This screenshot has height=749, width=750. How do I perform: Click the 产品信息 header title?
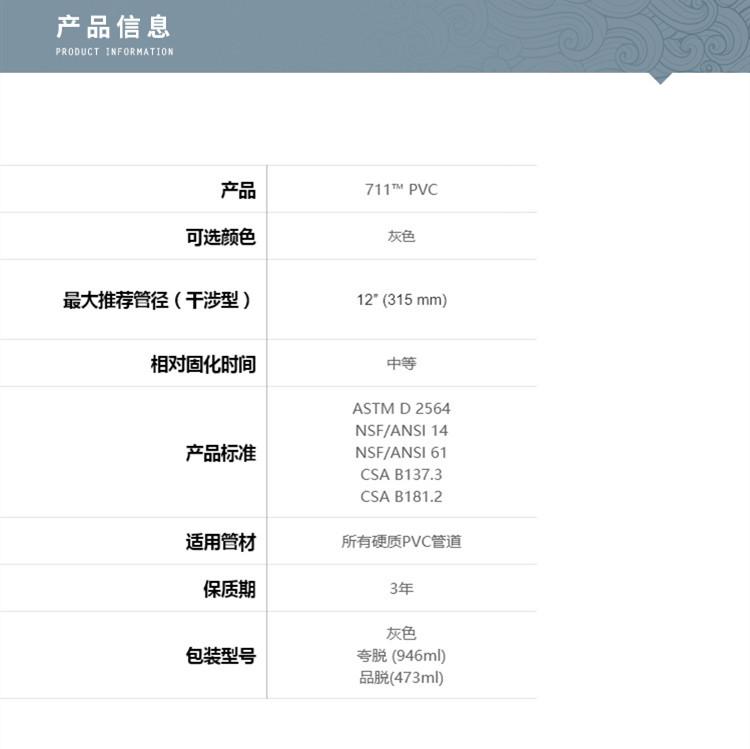113,26
